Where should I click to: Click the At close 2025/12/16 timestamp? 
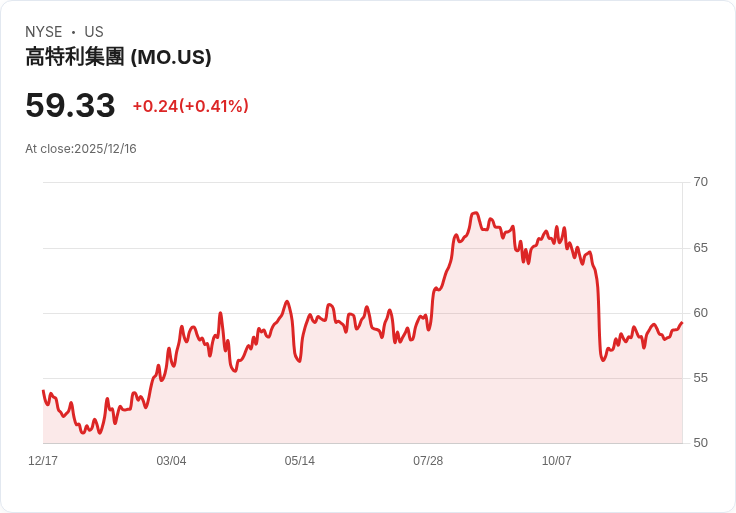pyautogui.click(x=81, y=149)
